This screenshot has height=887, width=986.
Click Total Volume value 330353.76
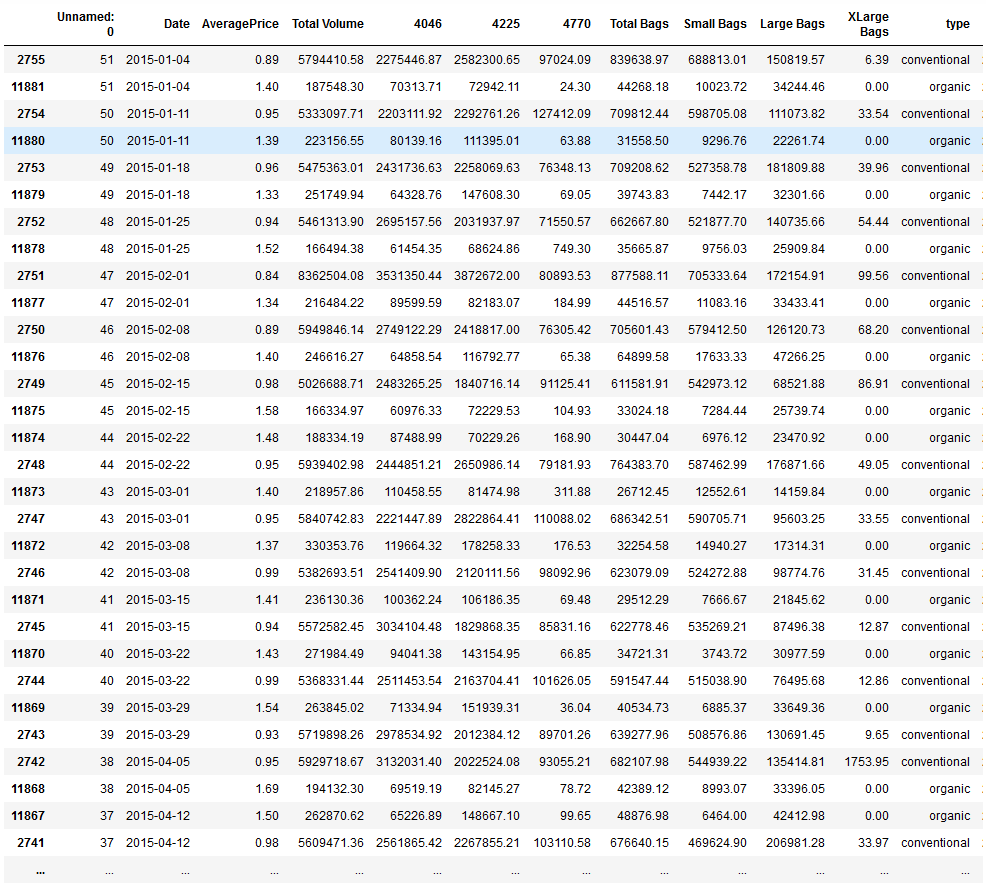click(x=334, y=546)
